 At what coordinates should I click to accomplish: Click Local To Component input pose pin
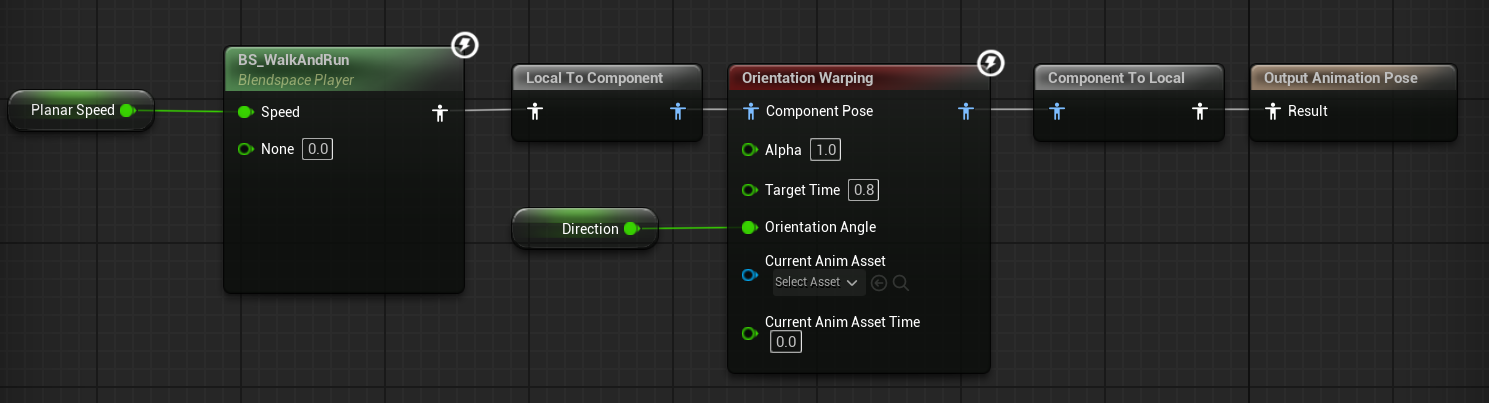[535, 111]
